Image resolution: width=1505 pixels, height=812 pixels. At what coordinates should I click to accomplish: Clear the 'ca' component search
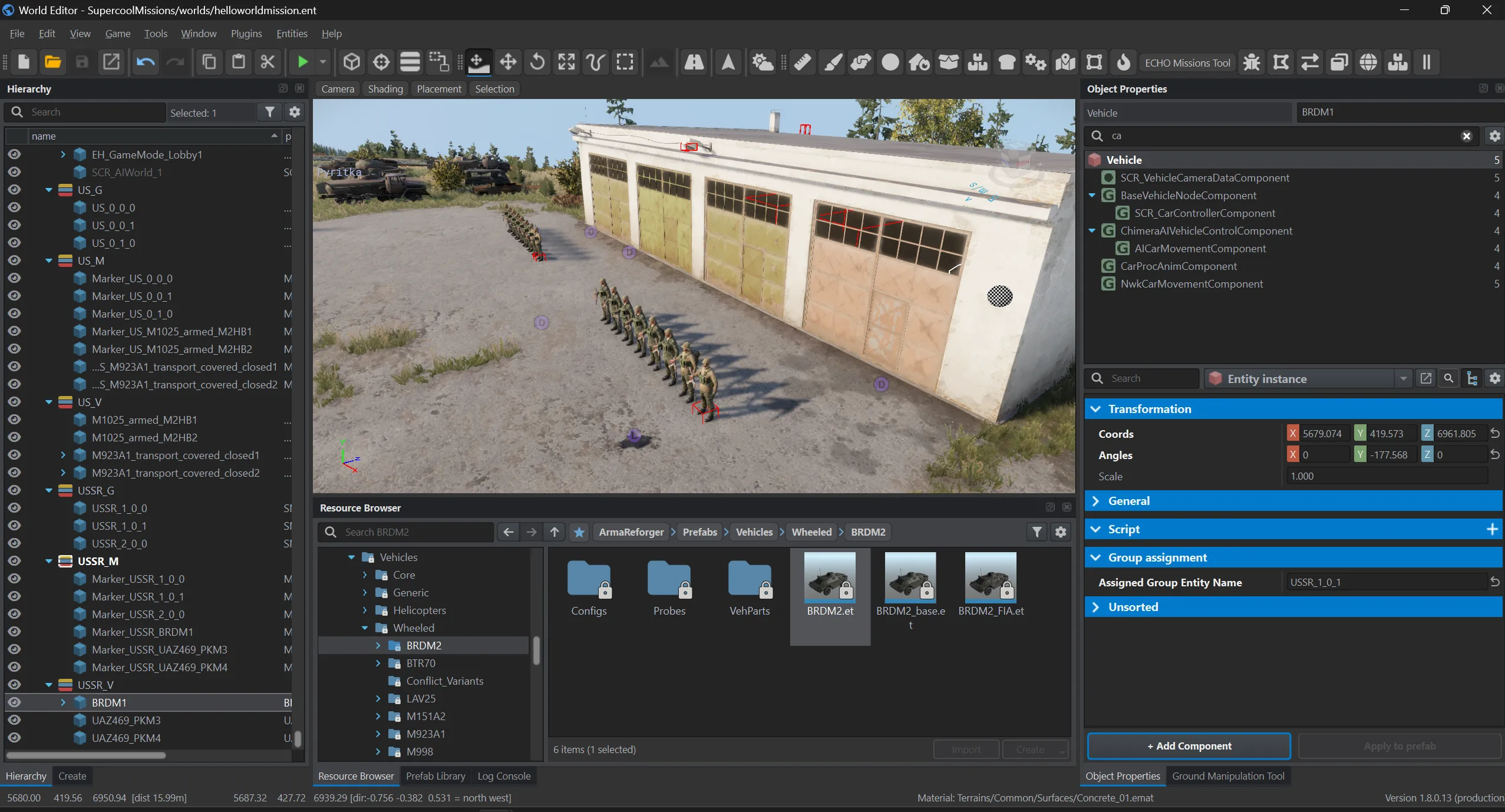click(x=1467, y=136)
